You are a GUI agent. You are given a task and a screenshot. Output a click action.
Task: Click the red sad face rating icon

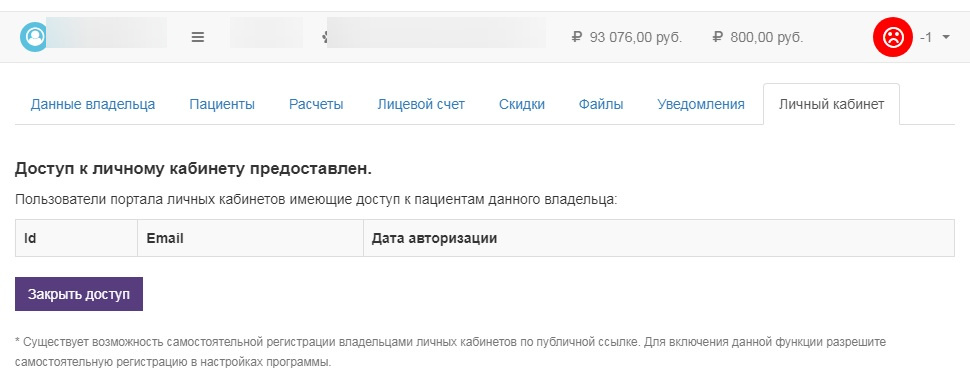892,37
